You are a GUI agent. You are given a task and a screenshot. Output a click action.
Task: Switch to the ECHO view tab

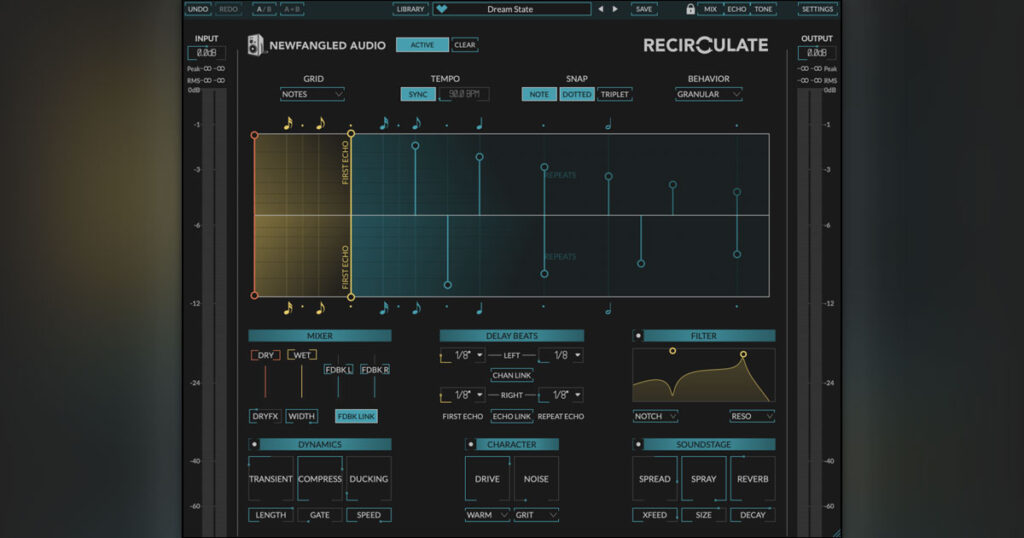pyautogui.click(x=737, y=9)
